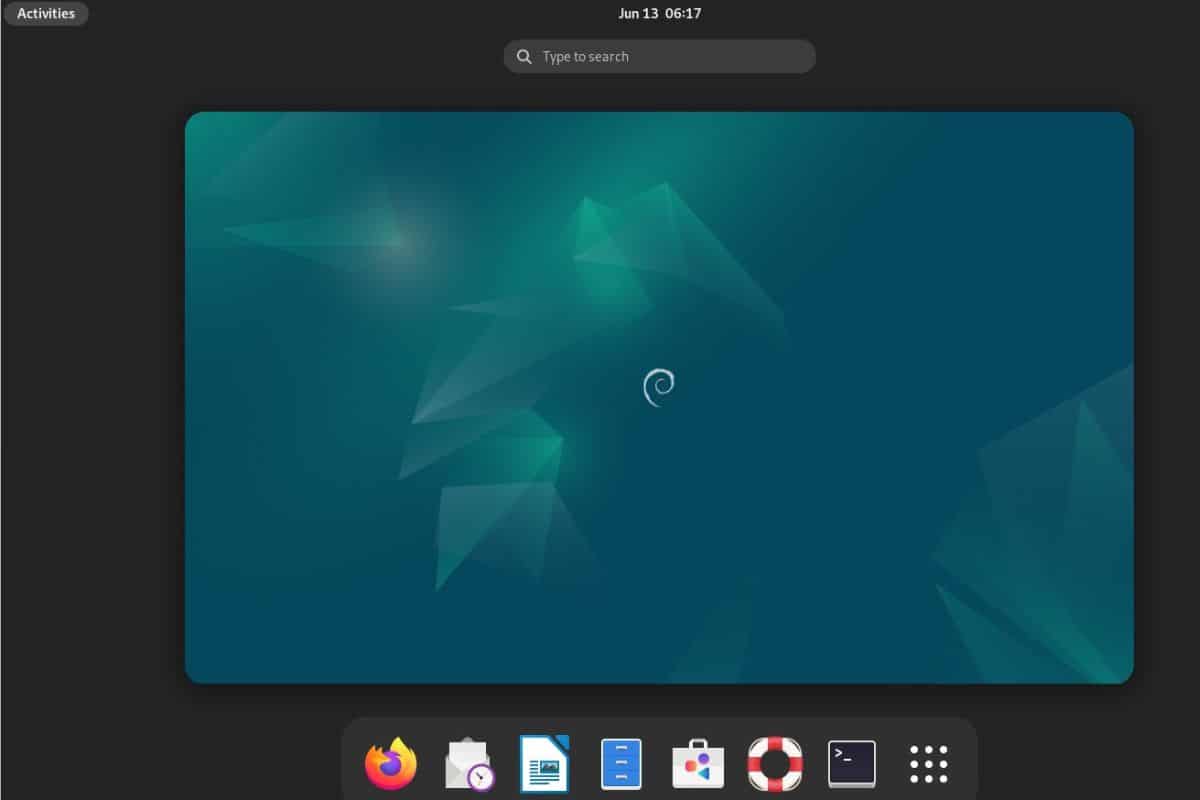Toggle the Activities overview closed

click(x=46, y=13)
